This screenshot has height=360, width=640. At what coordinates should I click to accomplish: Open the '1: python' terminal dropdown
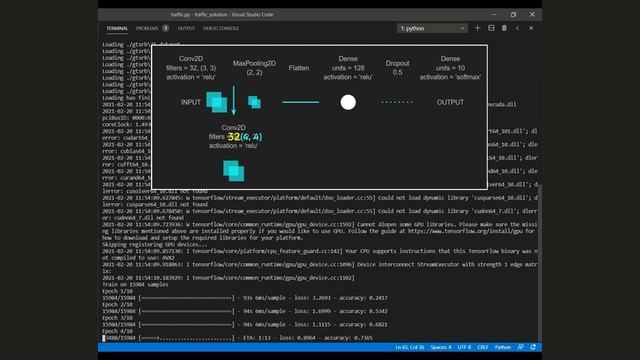pos(432,28)
